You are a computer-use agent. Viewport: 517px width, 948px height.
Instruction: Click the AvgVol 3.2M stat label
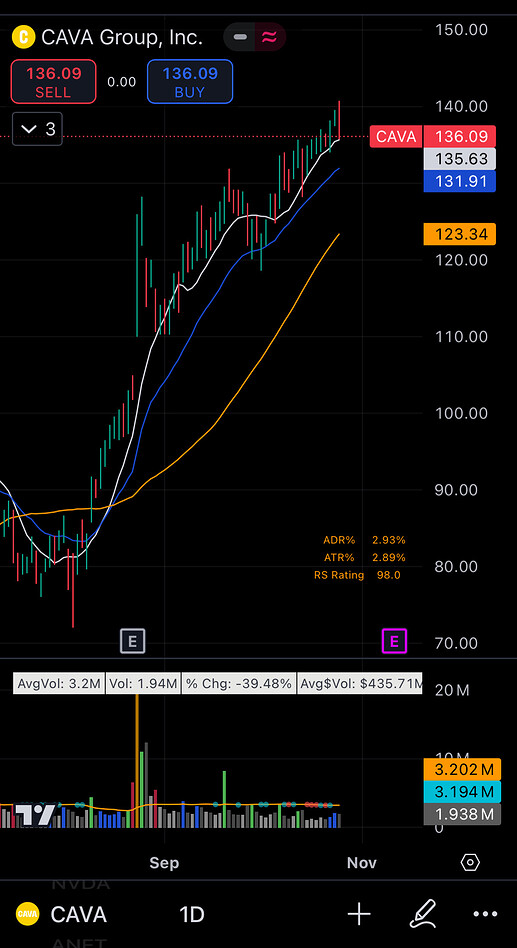pyautogui.click(x=59, y=684)
